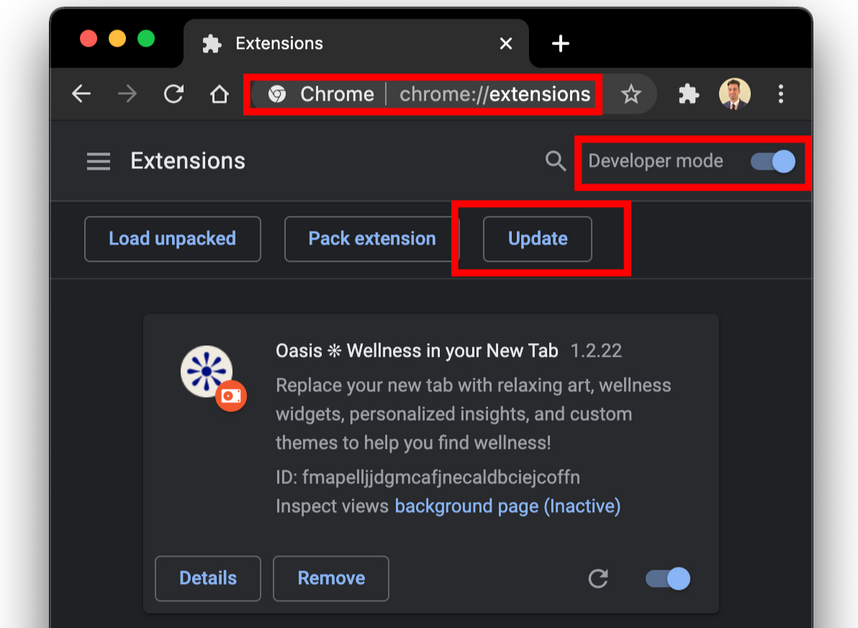The width and height of the screenshot is (858, 628).
Task: Click the browser back arrow
Action: [81, 94]
